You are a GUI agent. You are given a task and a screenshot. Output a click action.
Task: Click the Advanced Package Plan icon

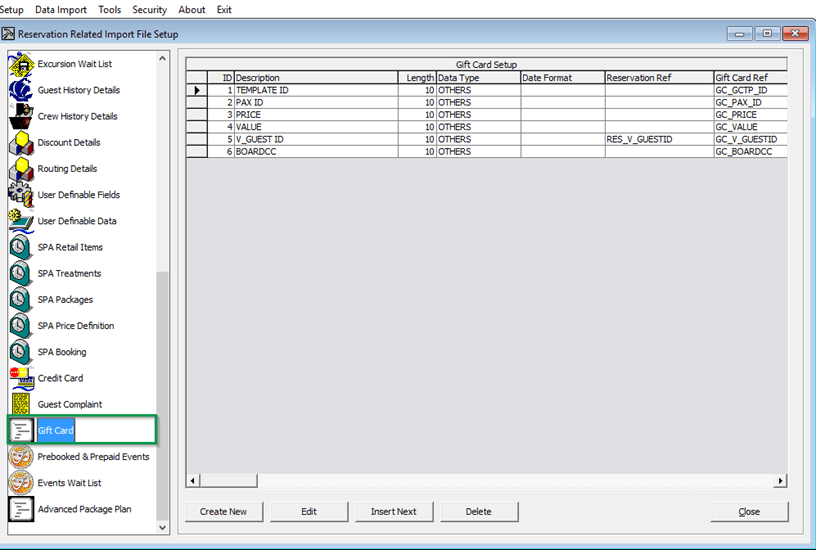pyautogui.click(x=21, y=509)
